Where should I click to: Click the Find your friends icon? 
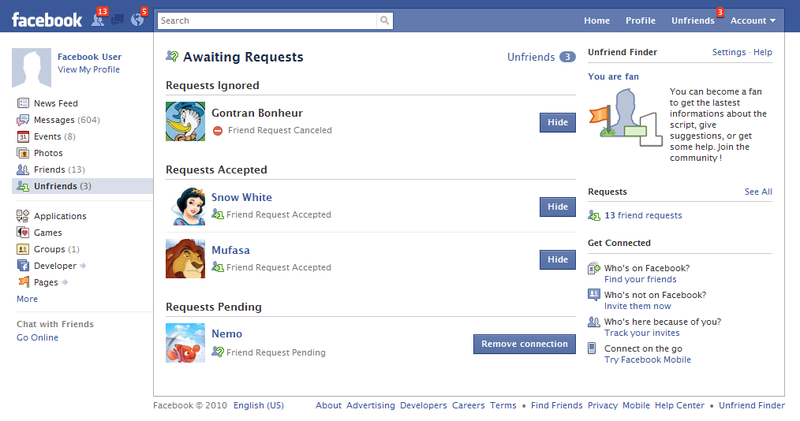[x=593, y=268]
